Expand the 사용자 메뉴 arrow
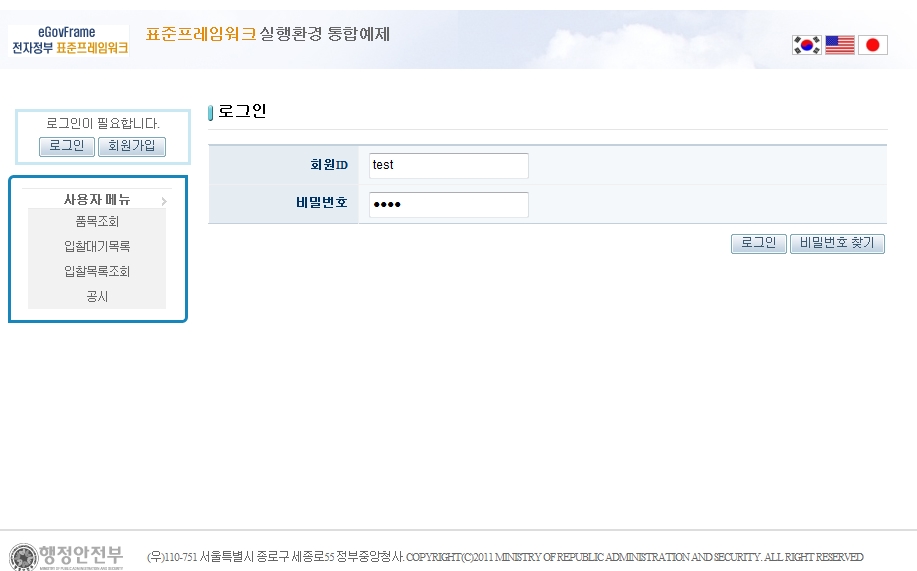The width and height of the screenshot is (917, 571). [163, 201]
